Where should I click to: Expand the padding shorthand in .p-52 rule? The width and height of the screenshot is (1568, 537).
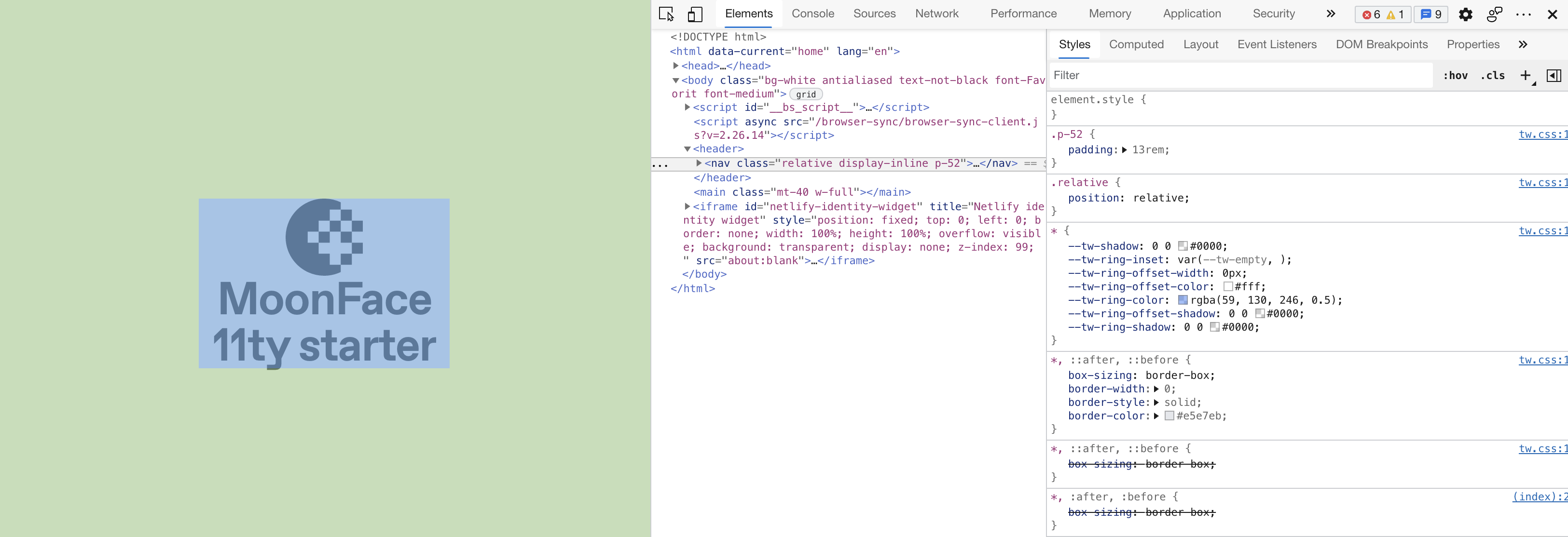pyautogui.click(x=1124, y=149)
